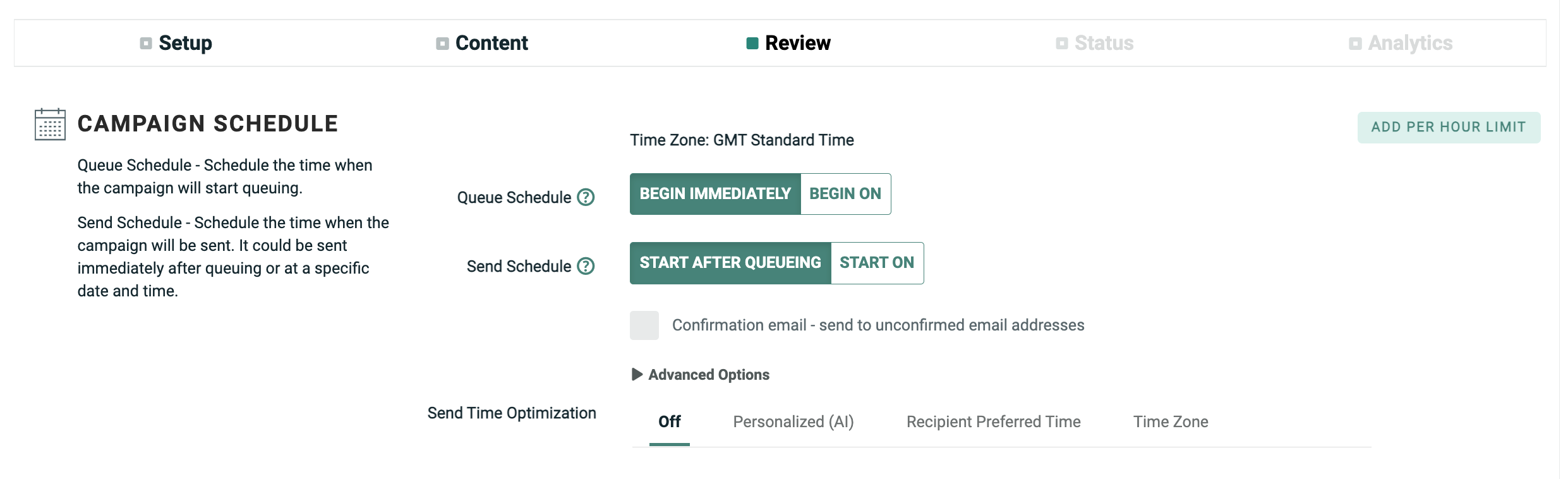Set Send Time Optimization to Off

point(670,421)
